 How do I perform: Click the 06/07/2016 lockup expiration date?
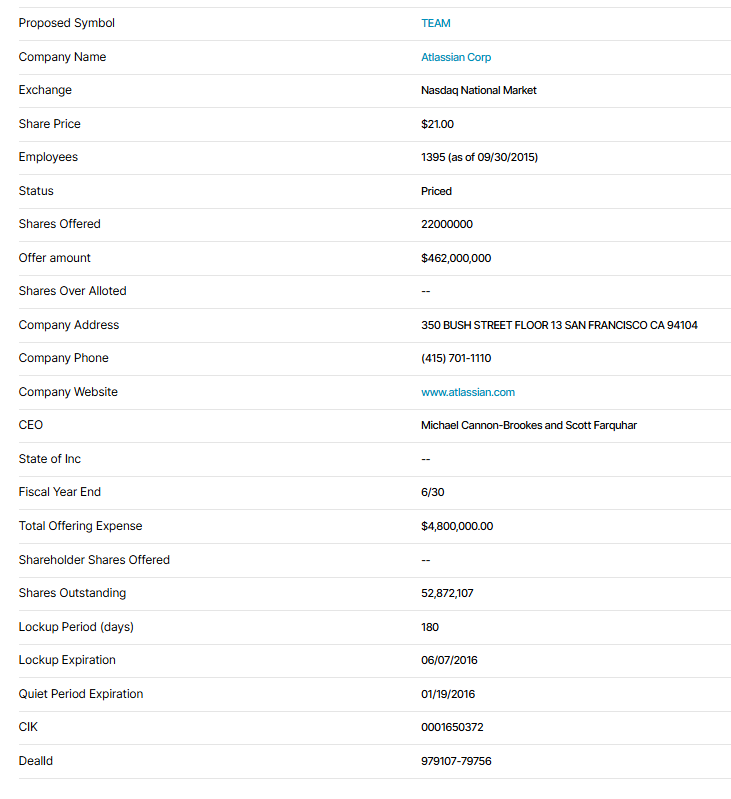[x=449, y=660]
